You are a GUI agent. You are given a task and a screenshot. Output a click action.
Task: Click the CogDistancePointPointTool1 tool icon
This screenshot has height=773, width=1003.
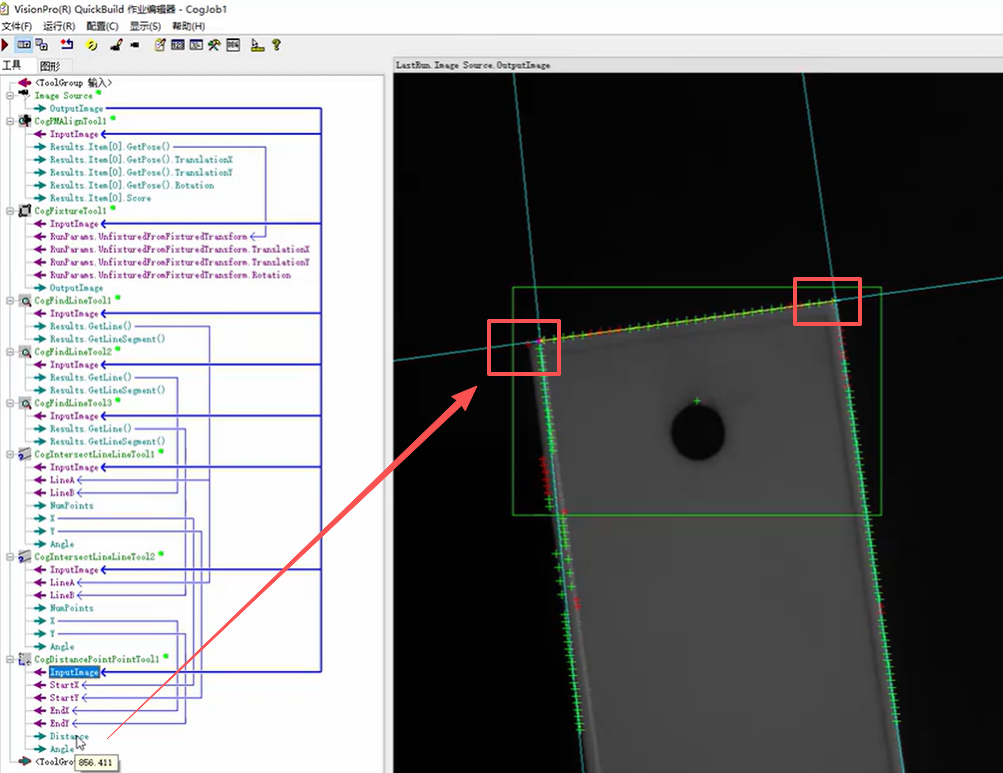[x=25, y=658]
